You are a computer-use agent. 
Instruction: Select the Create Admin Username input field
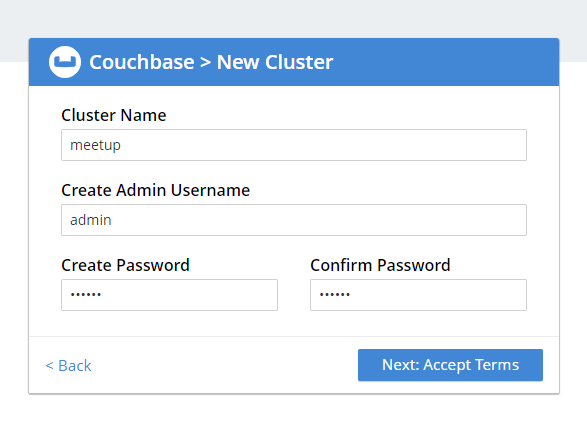tap(294, 220)
